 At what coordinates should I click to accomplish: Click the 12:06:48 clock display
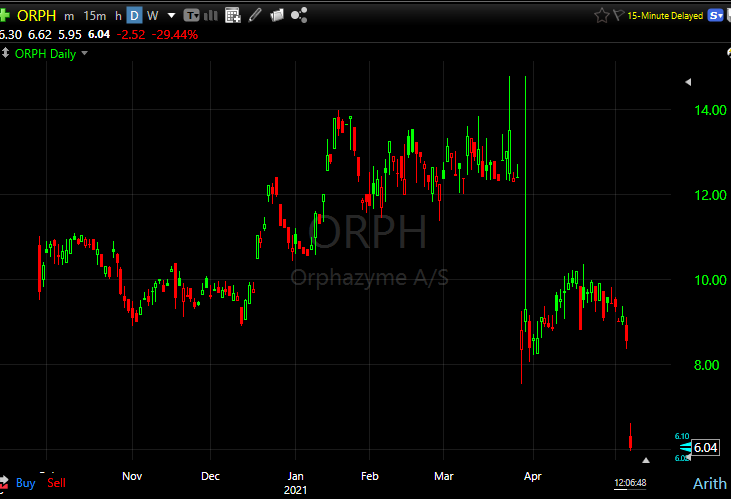click(x=630, y=483)
